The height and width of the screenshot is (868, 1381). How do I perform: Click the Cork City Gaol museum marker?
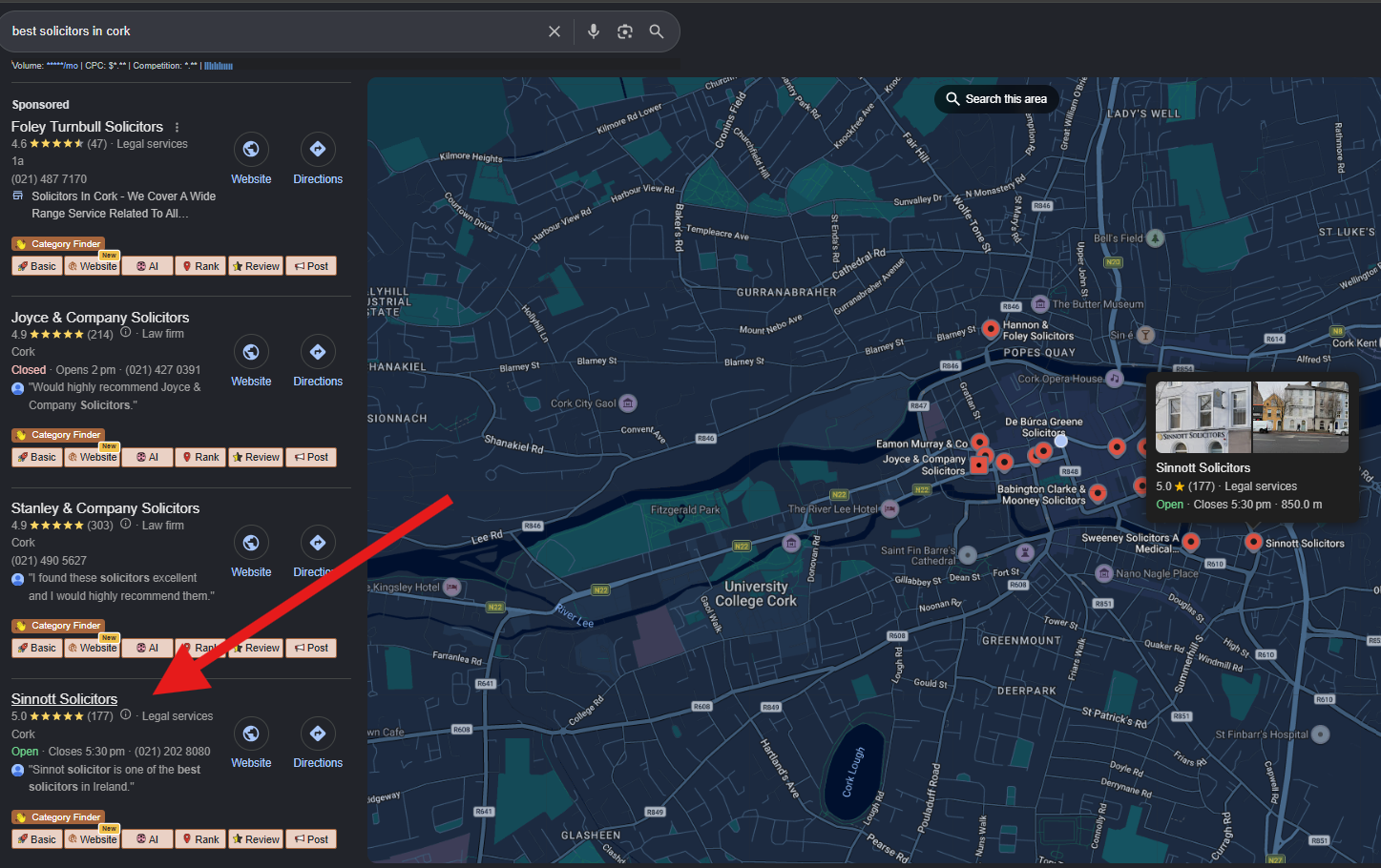point(628,403)
